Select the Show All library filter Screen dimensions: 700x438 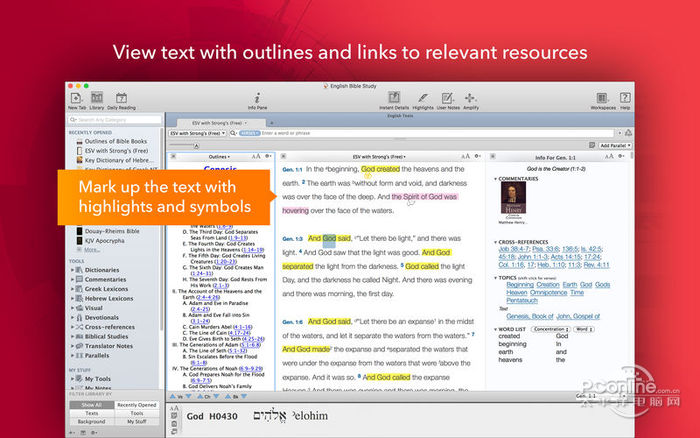point(91,404)
